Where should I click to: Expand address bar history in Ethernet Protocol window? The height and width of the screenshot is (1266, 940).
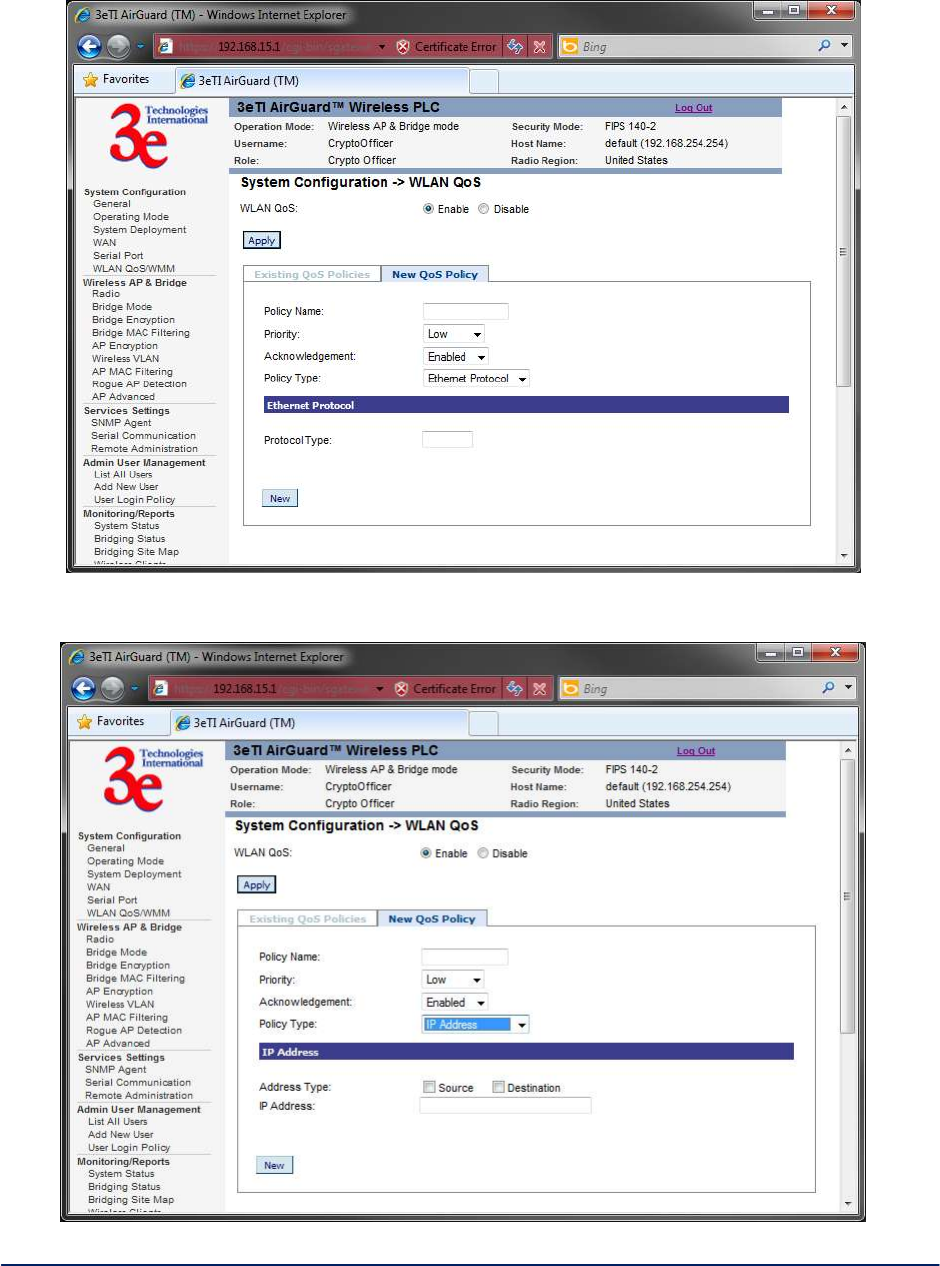pos(380,47)
